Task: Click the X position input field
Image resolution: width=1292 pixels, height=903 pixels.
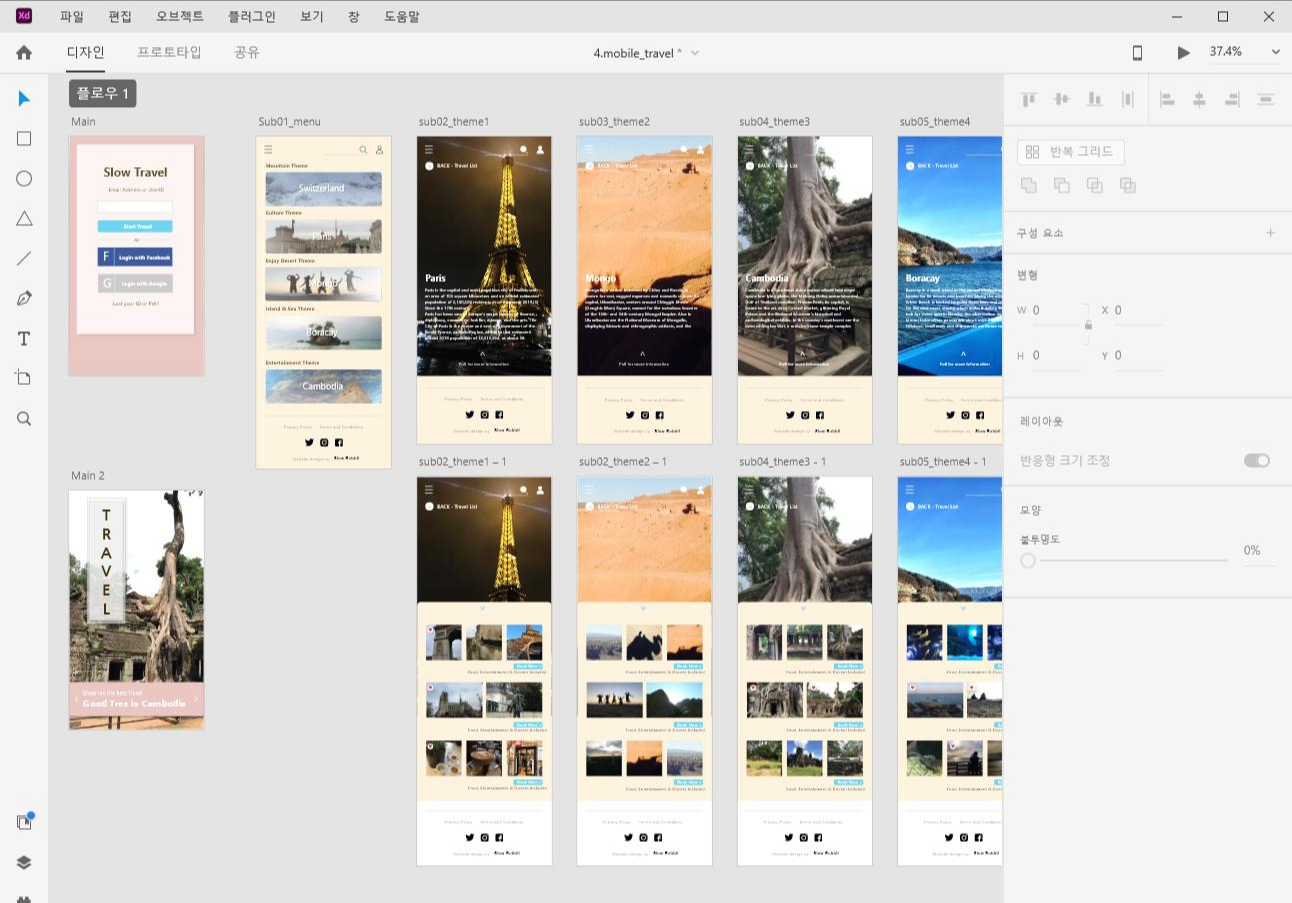Action: [x=1138, y=311]
